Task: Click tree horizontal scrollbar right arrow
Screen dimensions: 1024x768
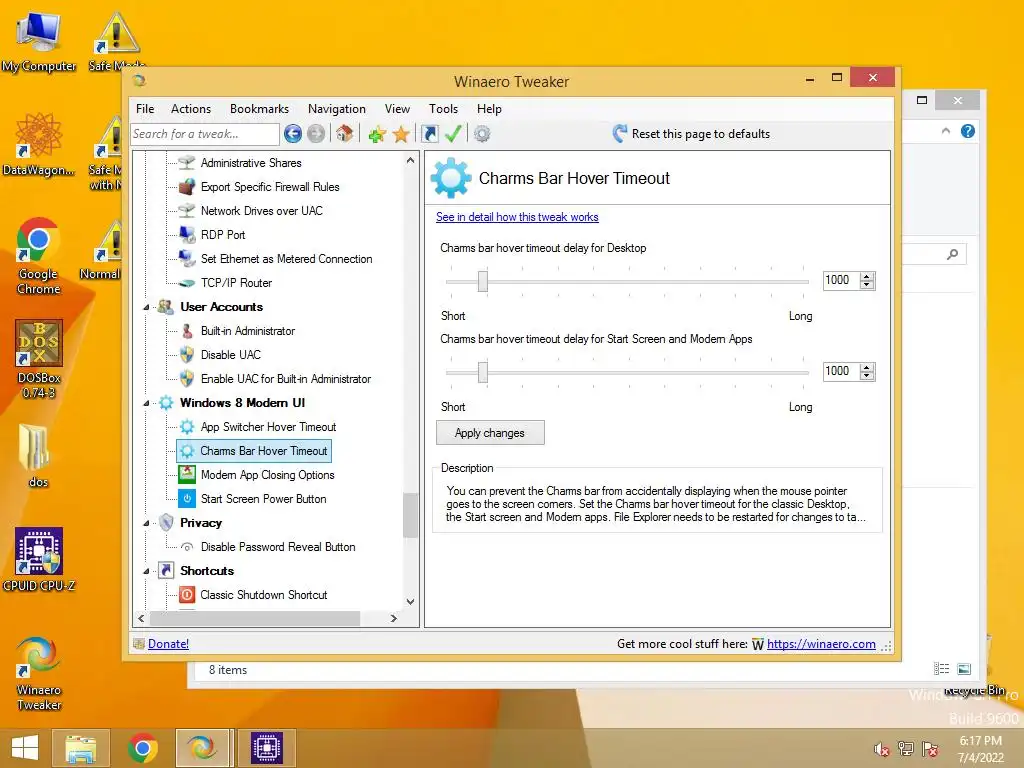Action: click(x=394, y=618)
